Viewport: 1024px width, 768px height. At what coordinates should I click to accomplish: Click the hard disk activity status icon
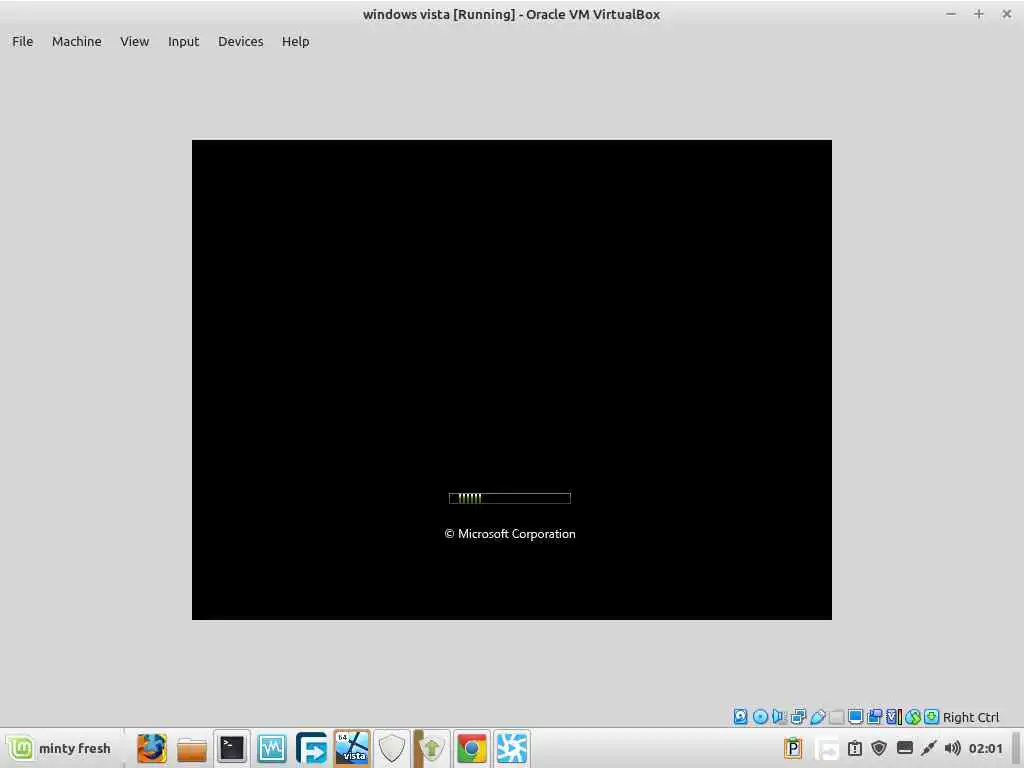740,716
